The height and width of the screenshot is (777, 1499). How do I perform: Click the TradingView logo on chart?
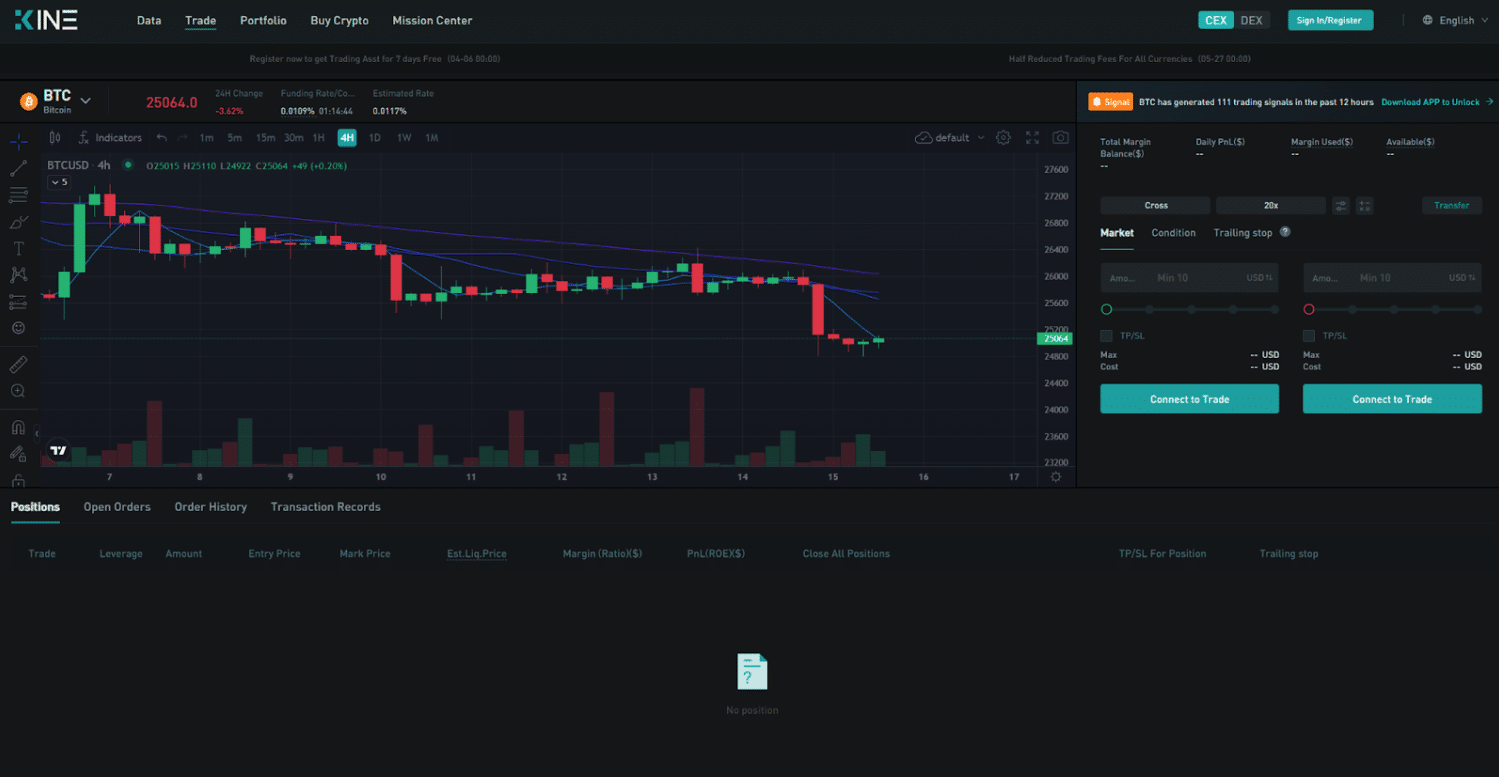(x=59, y=450)
